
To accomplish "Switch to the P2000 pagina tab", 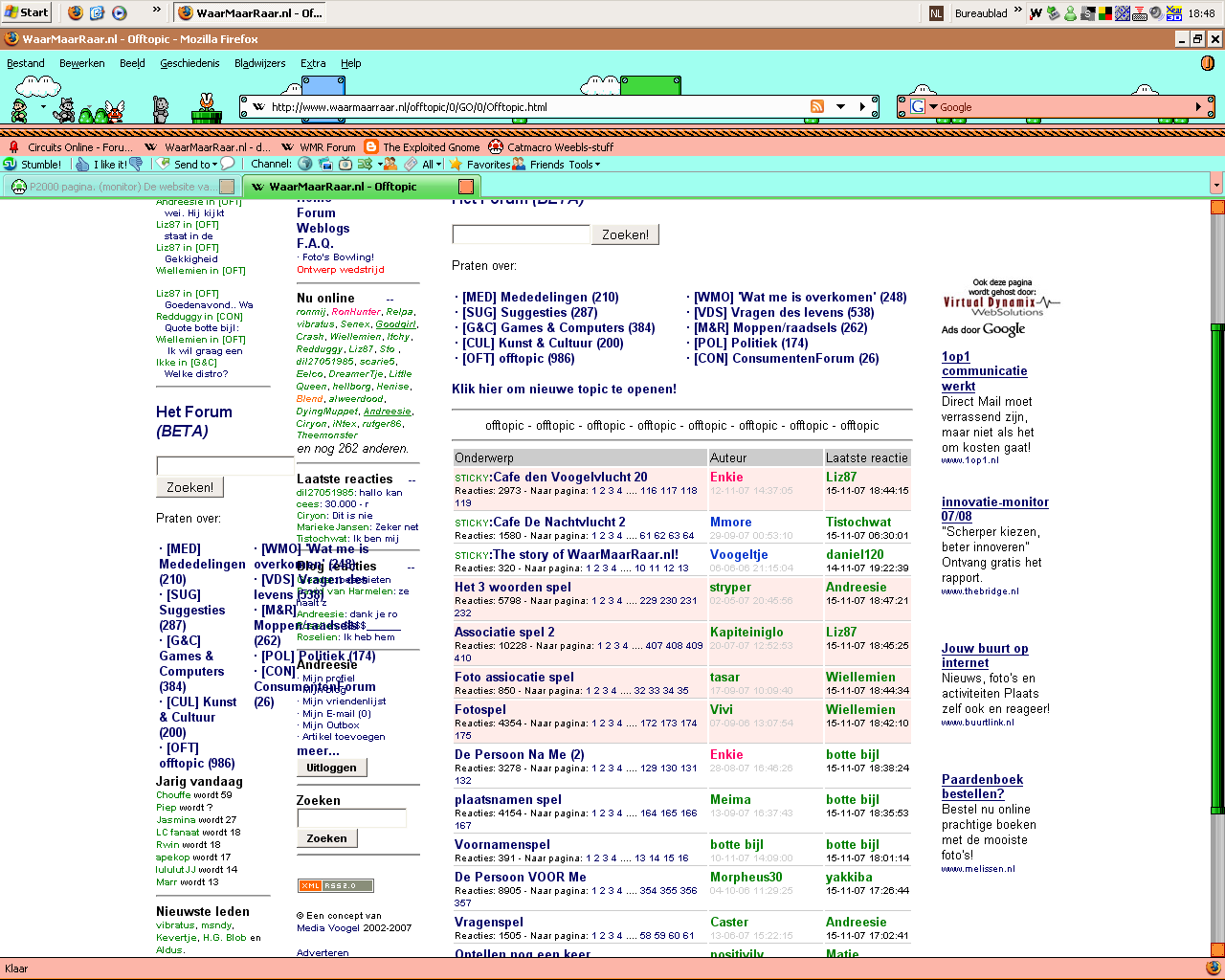I will [x=115, y=187].
